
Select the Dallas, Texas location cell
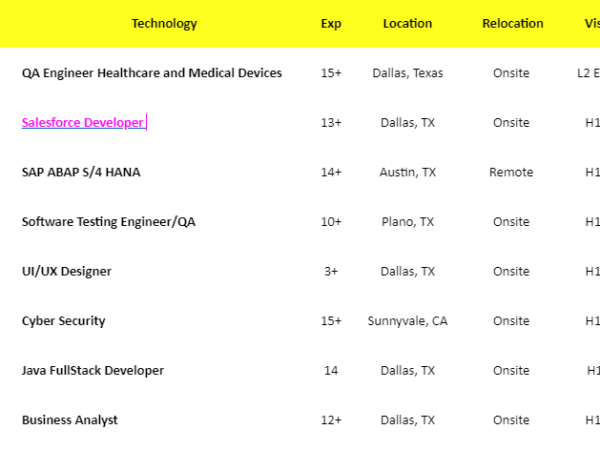(407, 73)
